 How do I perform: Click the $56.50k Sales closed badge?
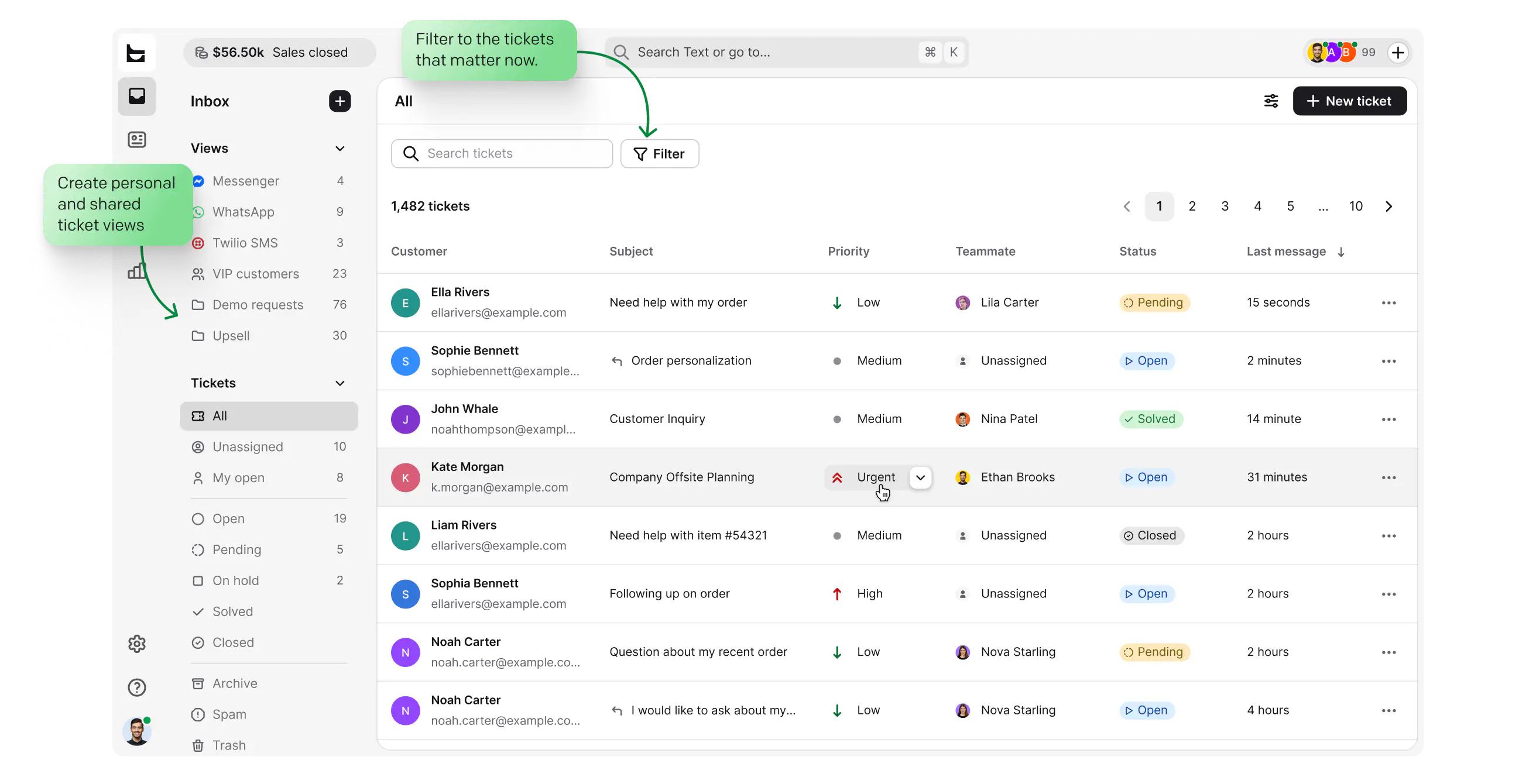pos(280,53)
